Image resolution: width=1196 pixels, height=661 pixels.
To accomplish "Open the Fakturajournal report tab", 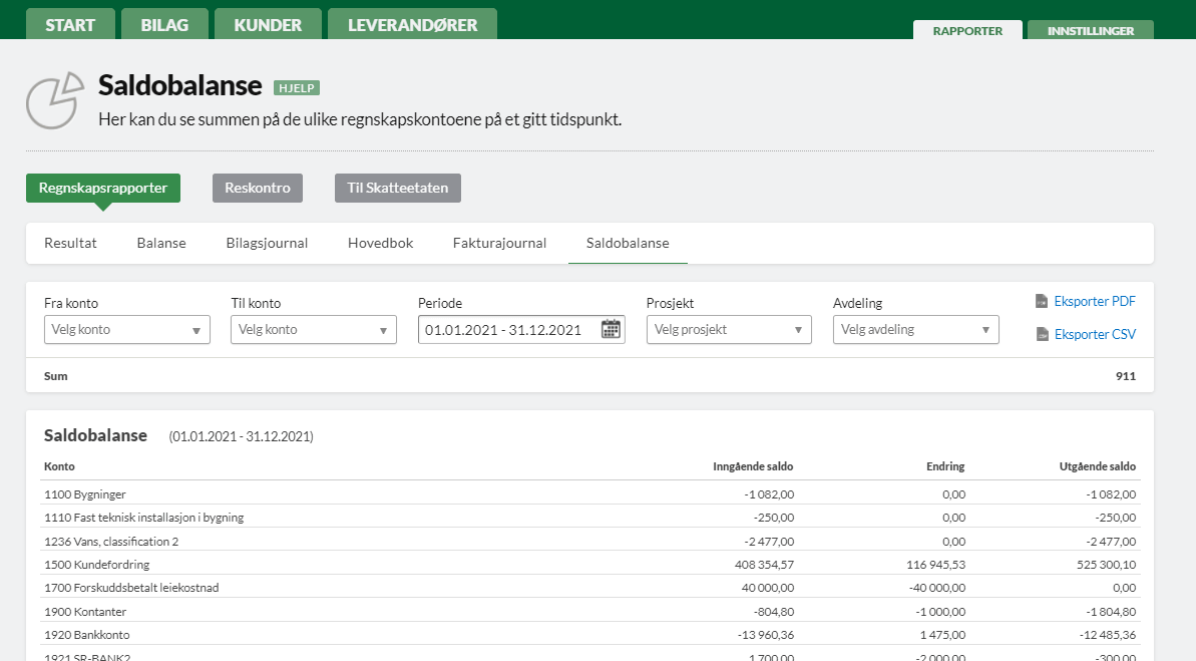I will pos(500,243).
